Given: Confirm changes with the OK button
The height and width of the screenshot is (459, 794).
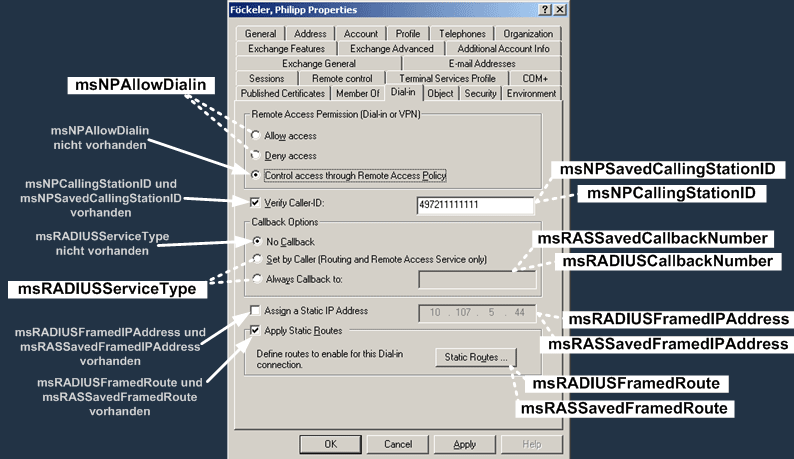Looking at the screenshot, I should point(330,444).
